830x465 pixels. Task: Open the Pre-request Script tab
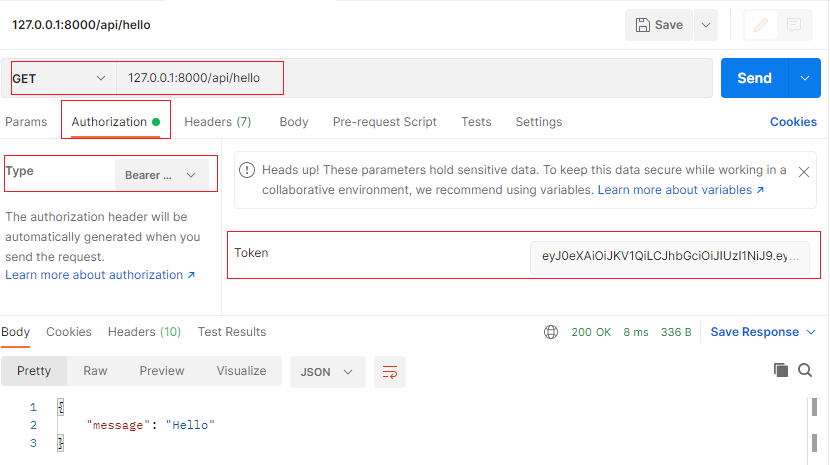[384, 122]
